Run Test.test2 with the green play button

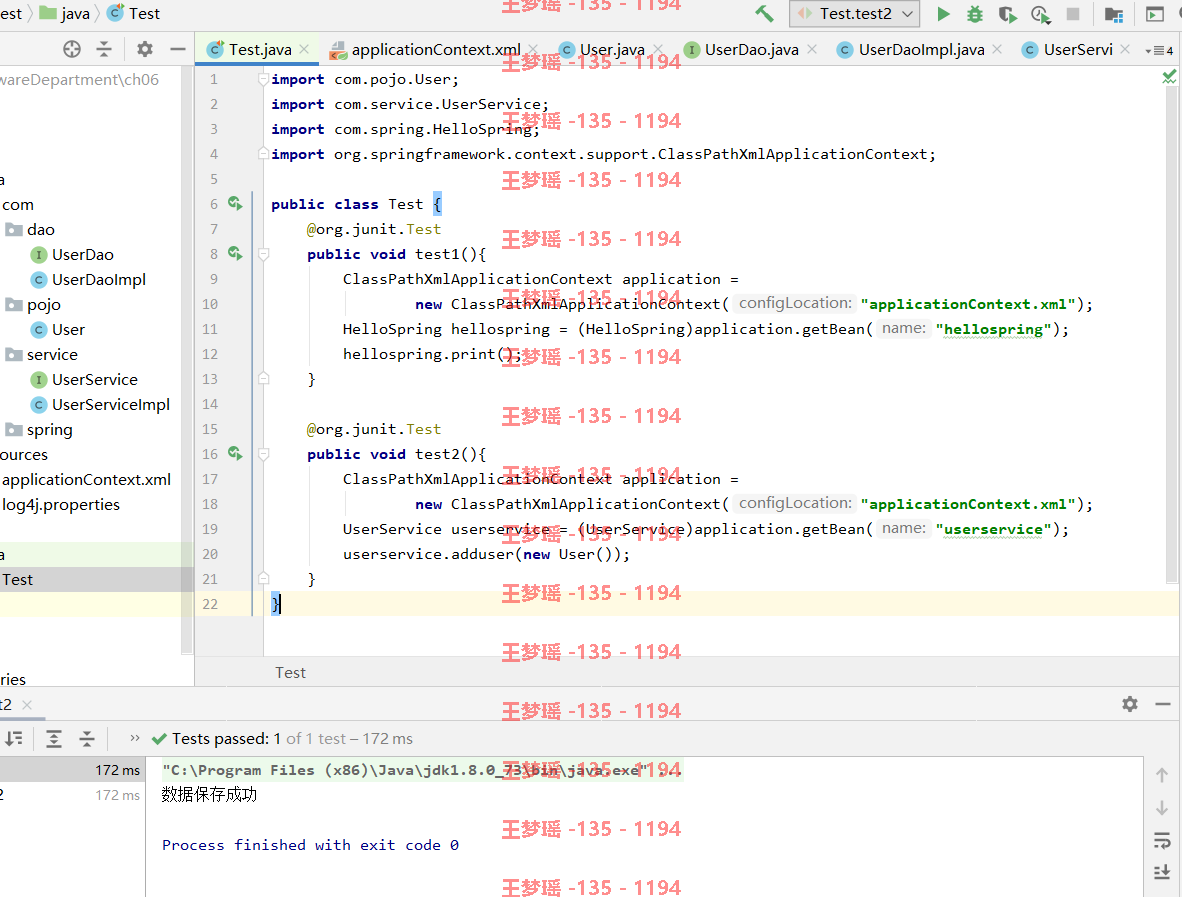tap(943, 14)
